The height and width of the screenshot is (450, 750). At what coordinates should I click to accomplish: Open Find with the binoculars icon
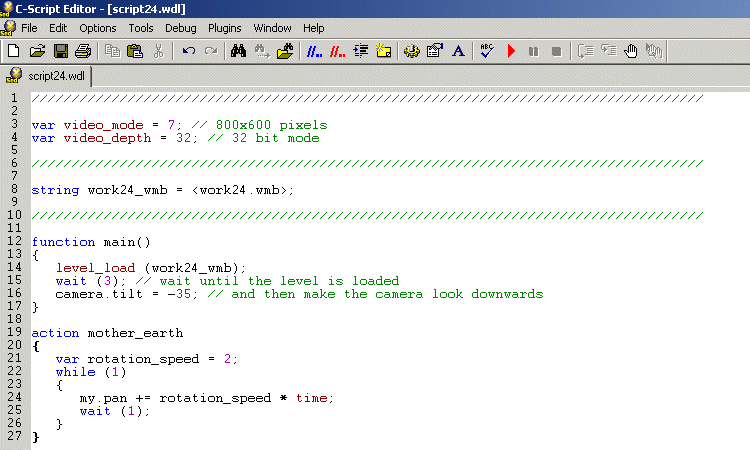click(x=239, y=51)
